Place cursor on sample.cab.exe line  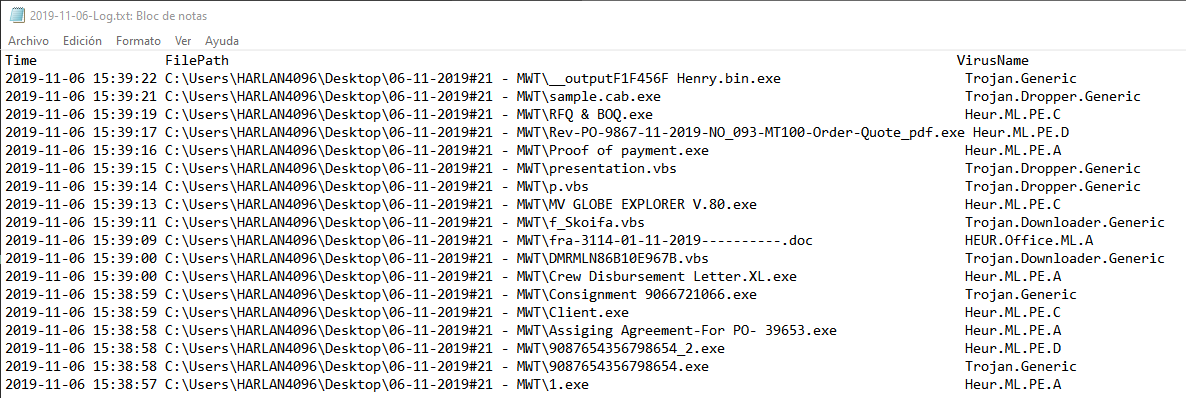click(x=586, y=97)
